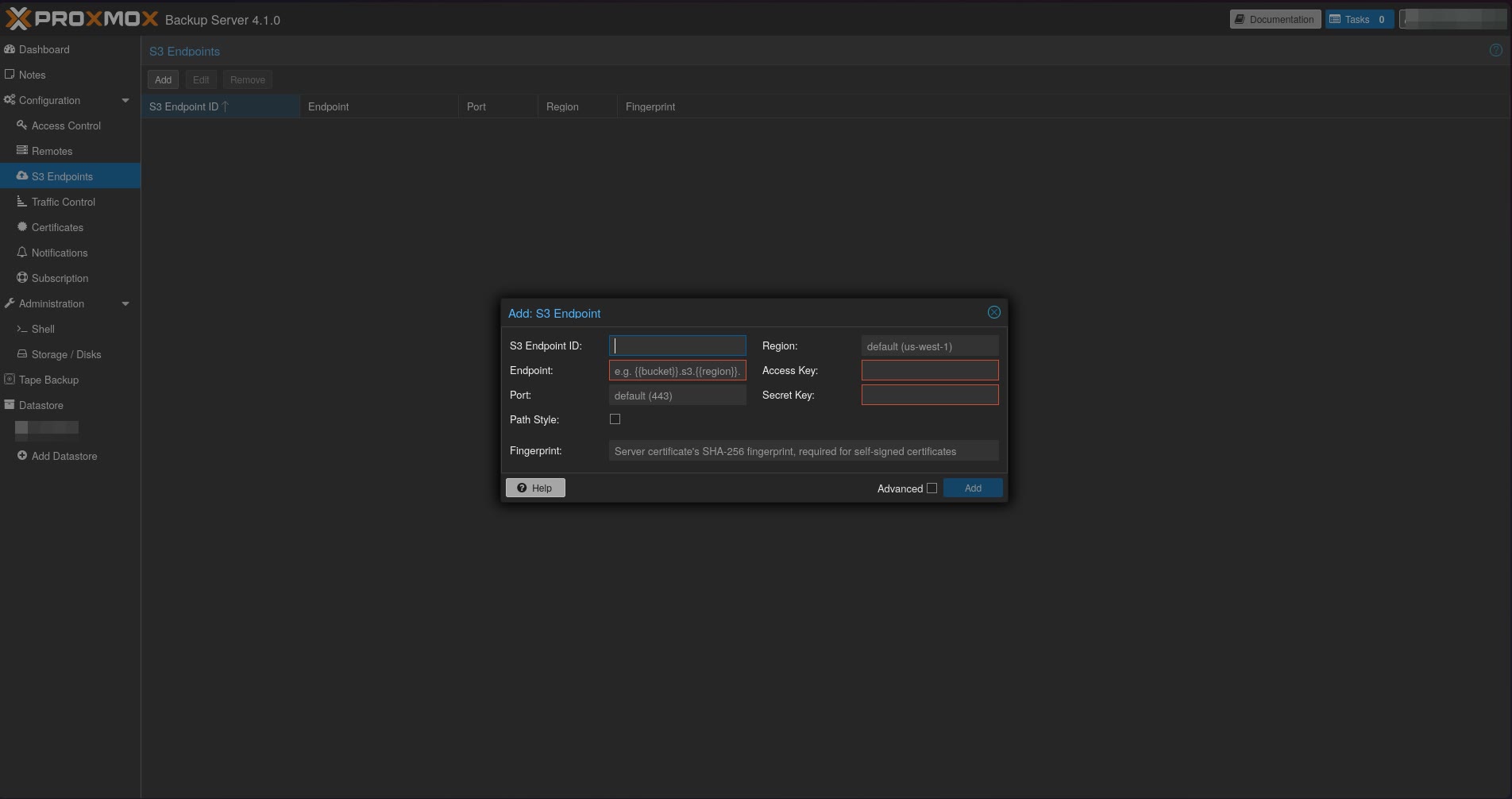The image size is (1512, 799).
Task: Open Notifications via the bell icon
Action: 22,253
